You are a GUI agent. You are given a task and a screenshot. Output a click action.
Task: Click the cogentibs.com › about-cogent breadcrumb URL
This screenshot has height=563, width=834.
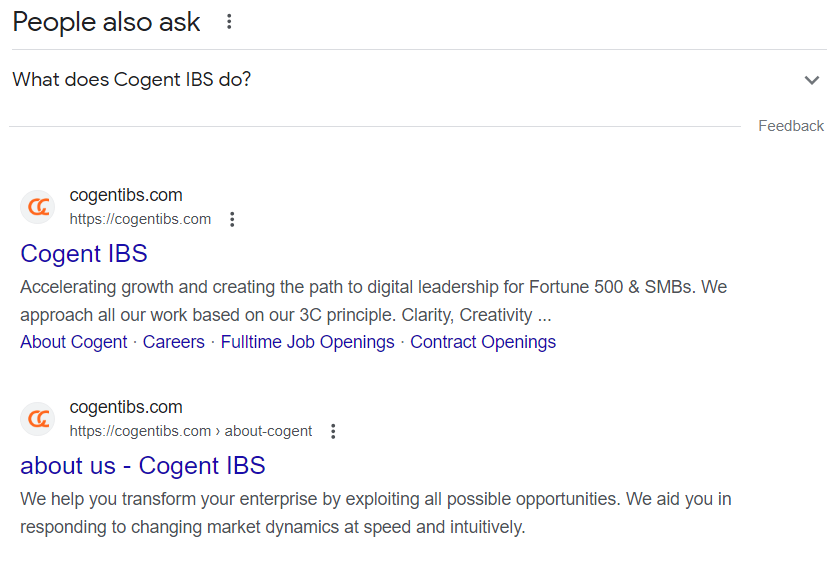(x=190, y=431)
